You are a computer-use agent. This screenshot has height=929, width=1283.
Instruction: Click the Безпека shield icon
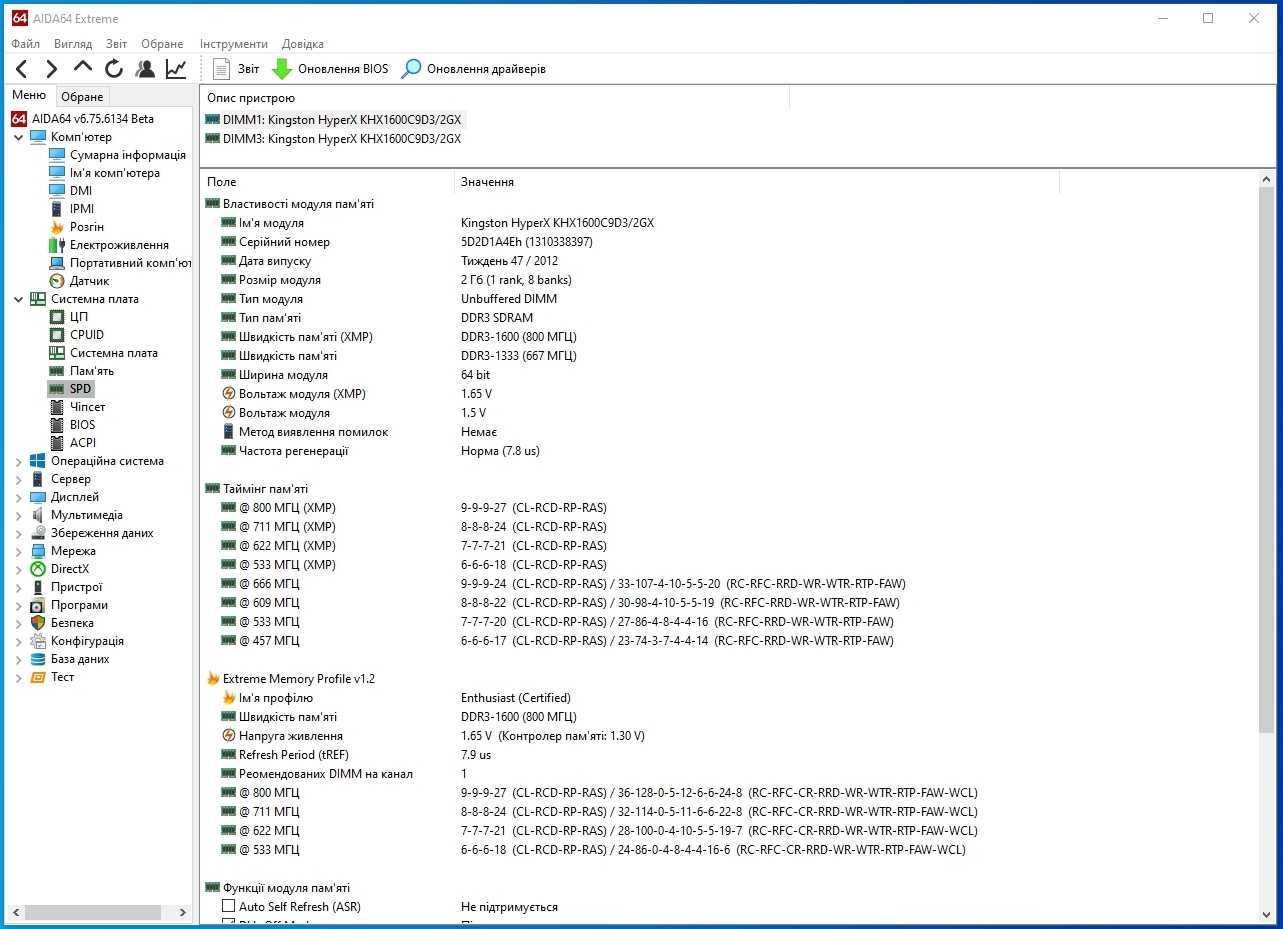point(38,623)
